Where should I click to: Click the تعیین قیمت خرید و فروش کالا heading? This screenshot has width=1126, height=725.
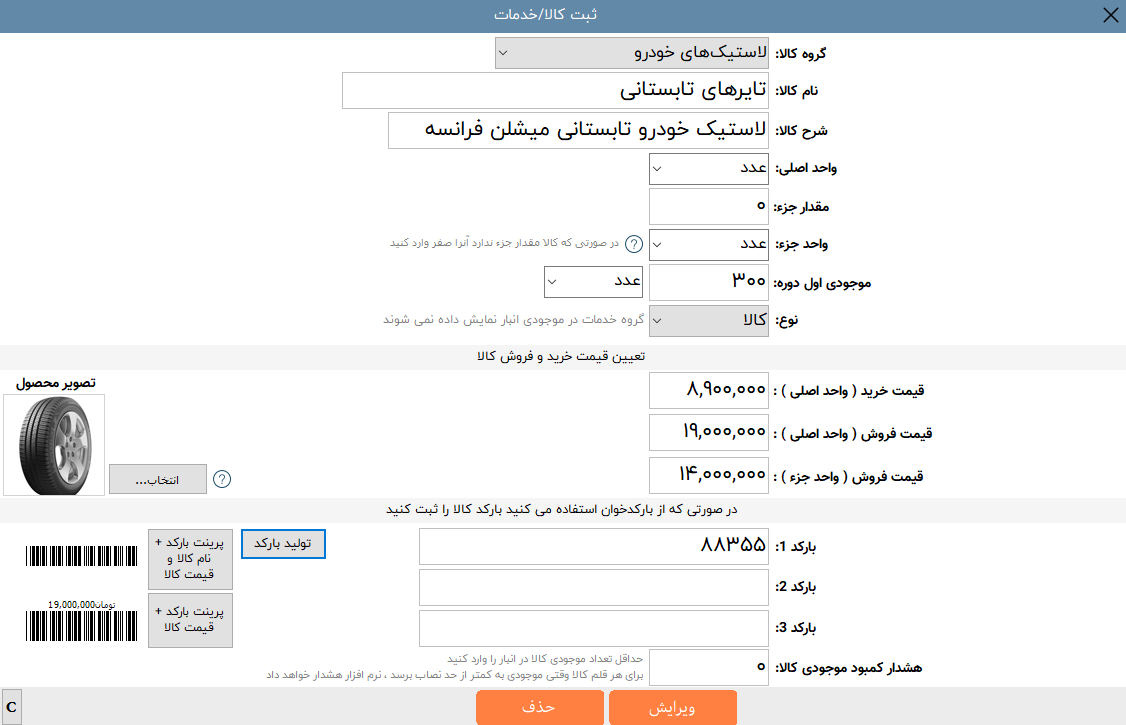click(561, 357)
